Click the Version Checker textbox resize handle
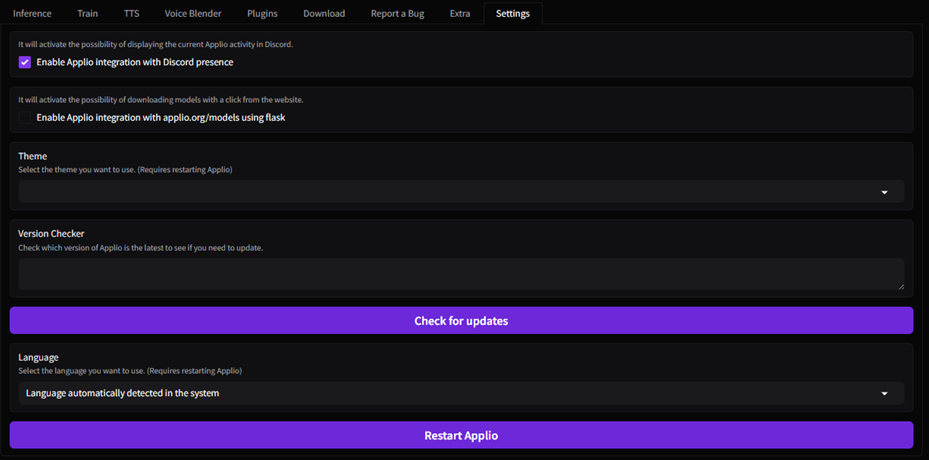The width and height of the screenshot is (929, 460). (x=899, y=286)
